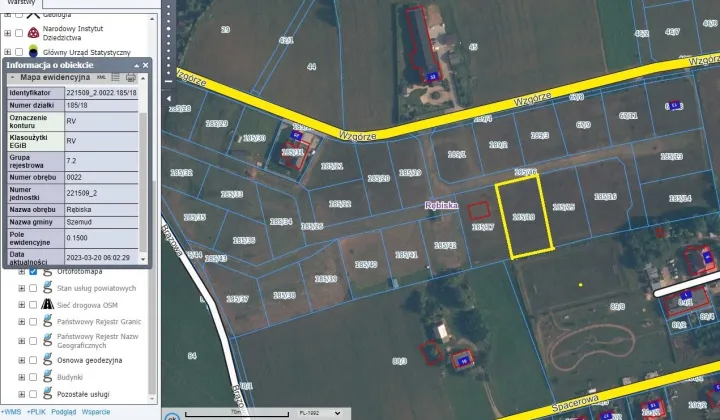This screenshot has height=420, width=720.
Task: Uncheck the Ortofotomapa layer
Action: click(x=33, y=271)
